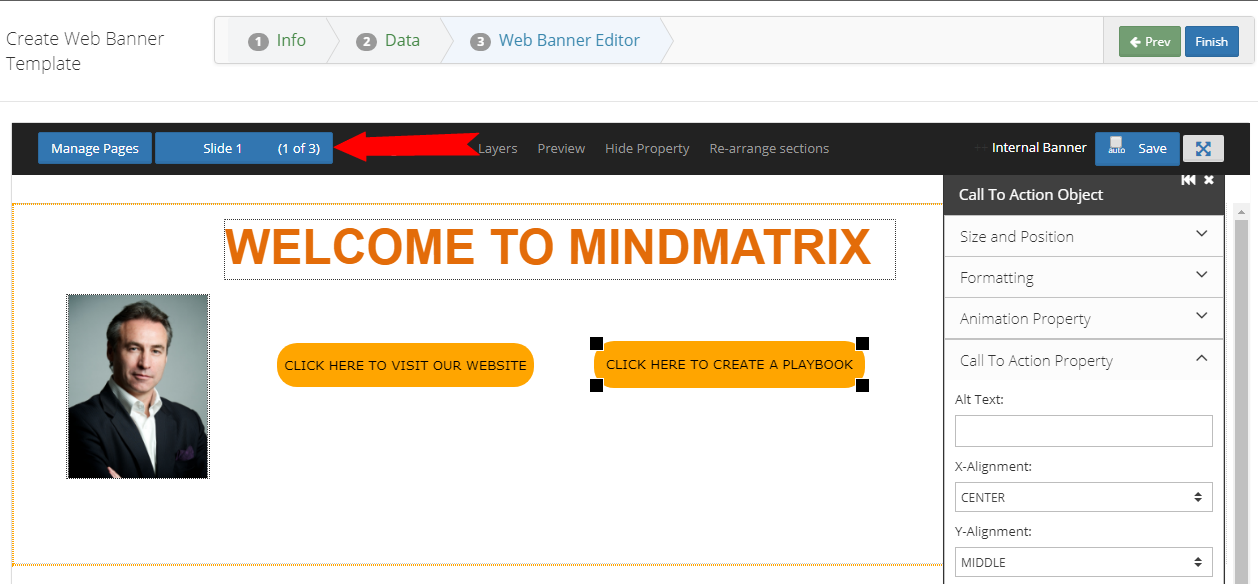Collapse the Call To Action Object panel leftward
The width and height of the screenshot is (1258, 584).
pos(1188,180)
